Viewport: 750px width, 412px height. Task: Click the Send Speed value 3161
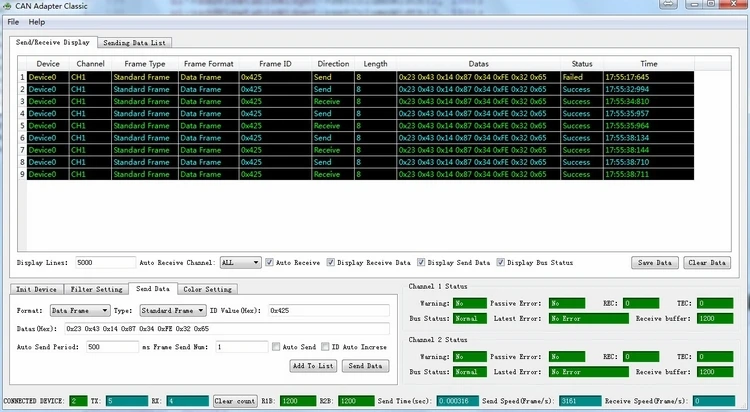click(580, 401)
